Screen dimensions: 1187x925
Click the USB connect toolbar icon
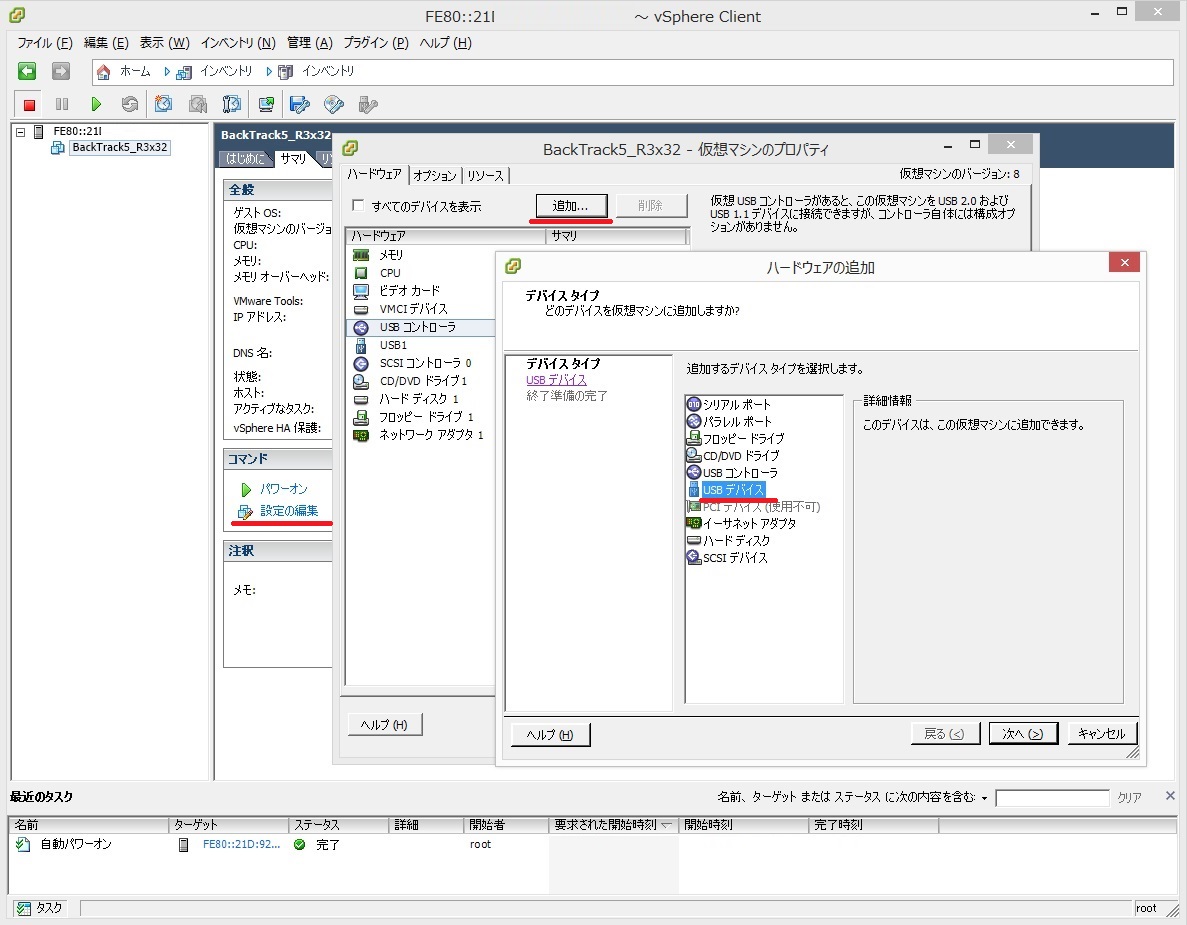coord(368,104)
